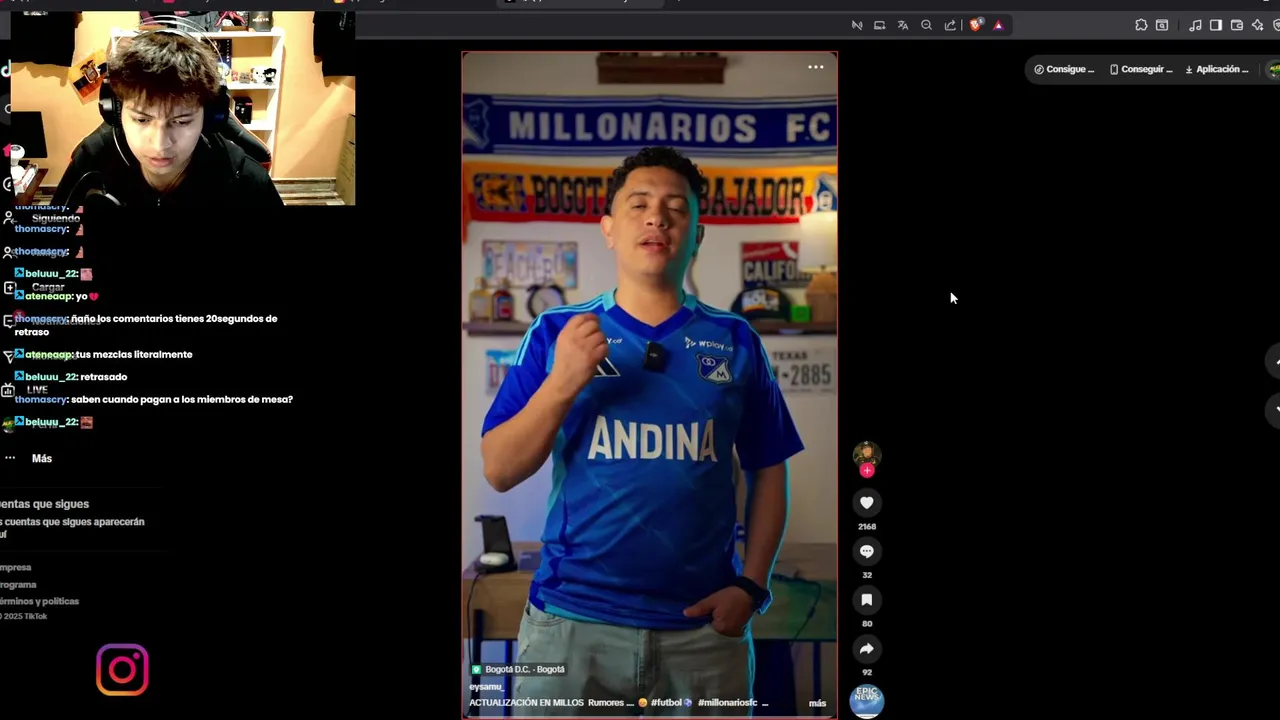Open browser media control music-note icon
Image resolution: width=1280 pixels, height=720 pixels.
tap(1195, 25)
